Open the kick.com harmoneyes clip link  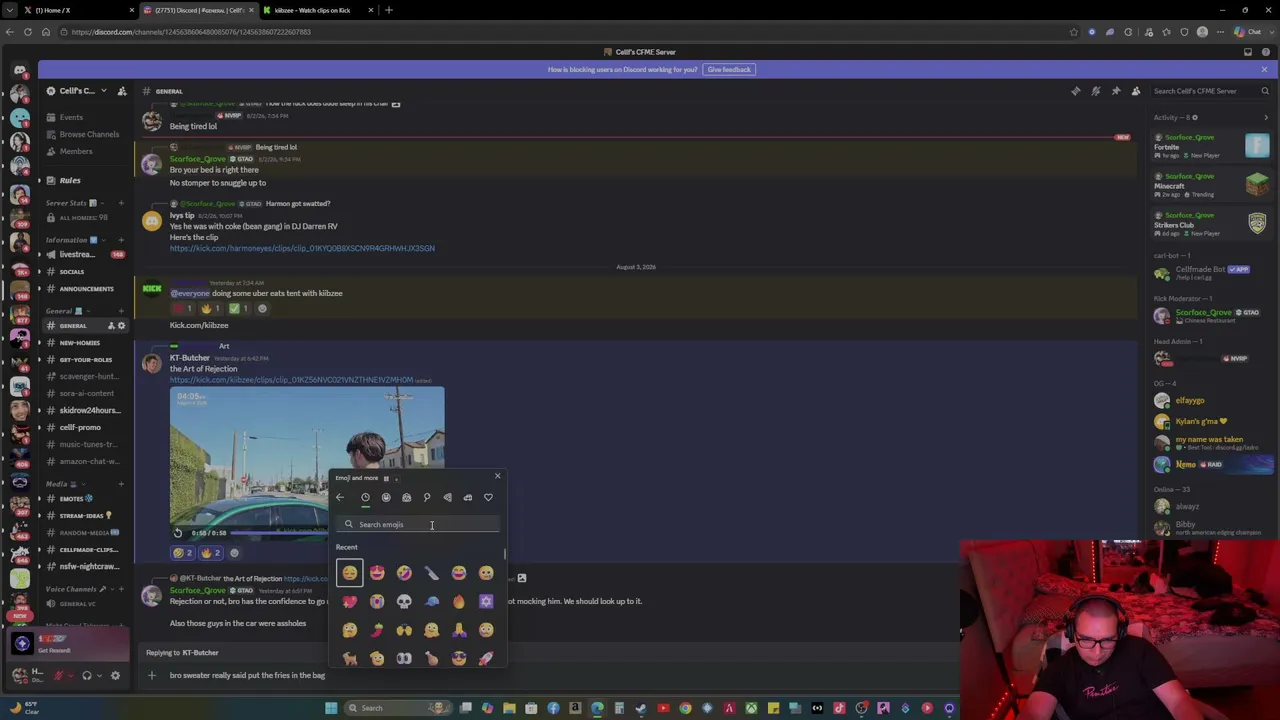pyautogui.click(x=302, y=248)
